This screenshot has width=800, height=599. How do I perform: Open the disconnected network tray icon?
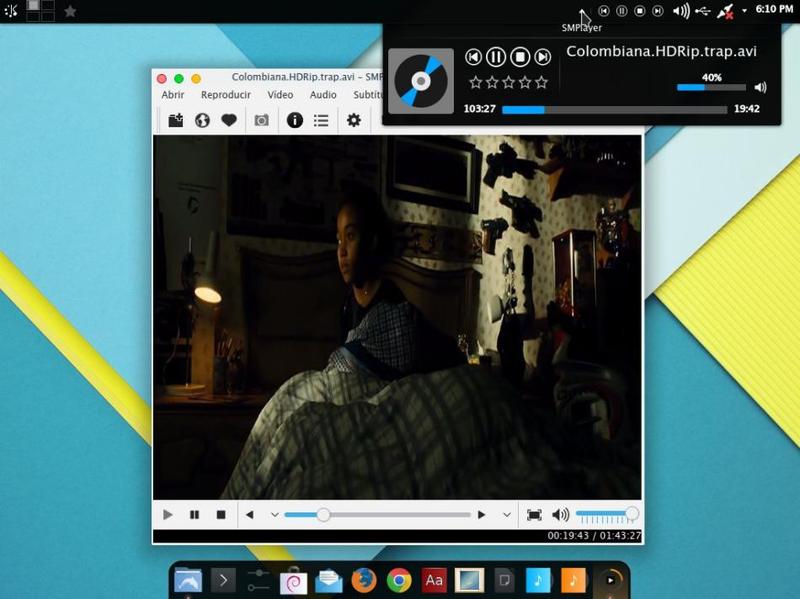pos(725,11)
